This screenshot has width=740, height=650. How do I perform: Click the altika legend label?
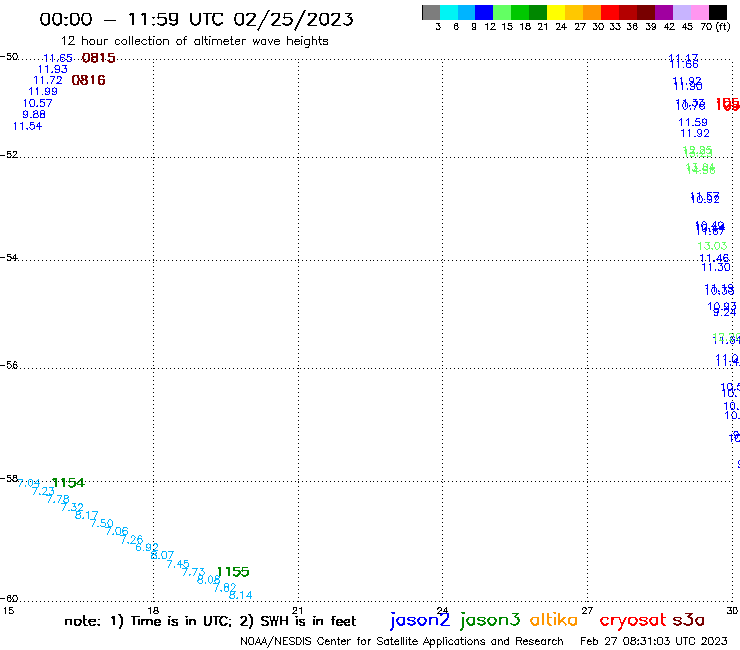[554, 620]
